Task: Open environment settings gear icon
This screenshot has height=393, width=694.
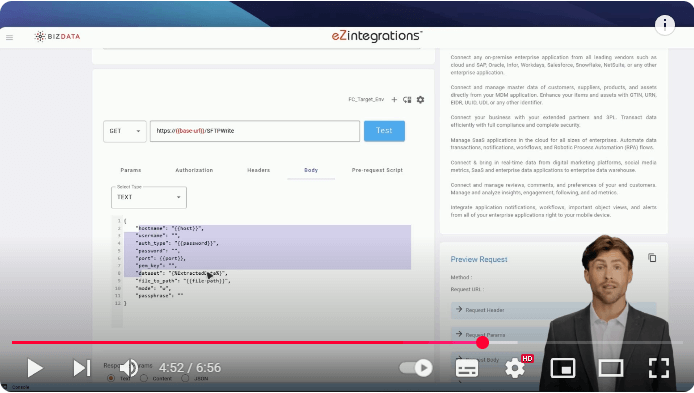Action: 420,100
